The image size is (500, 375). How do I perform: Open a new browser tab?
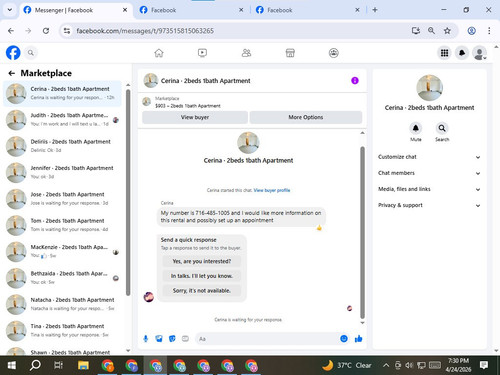click(x=375, y=10)
